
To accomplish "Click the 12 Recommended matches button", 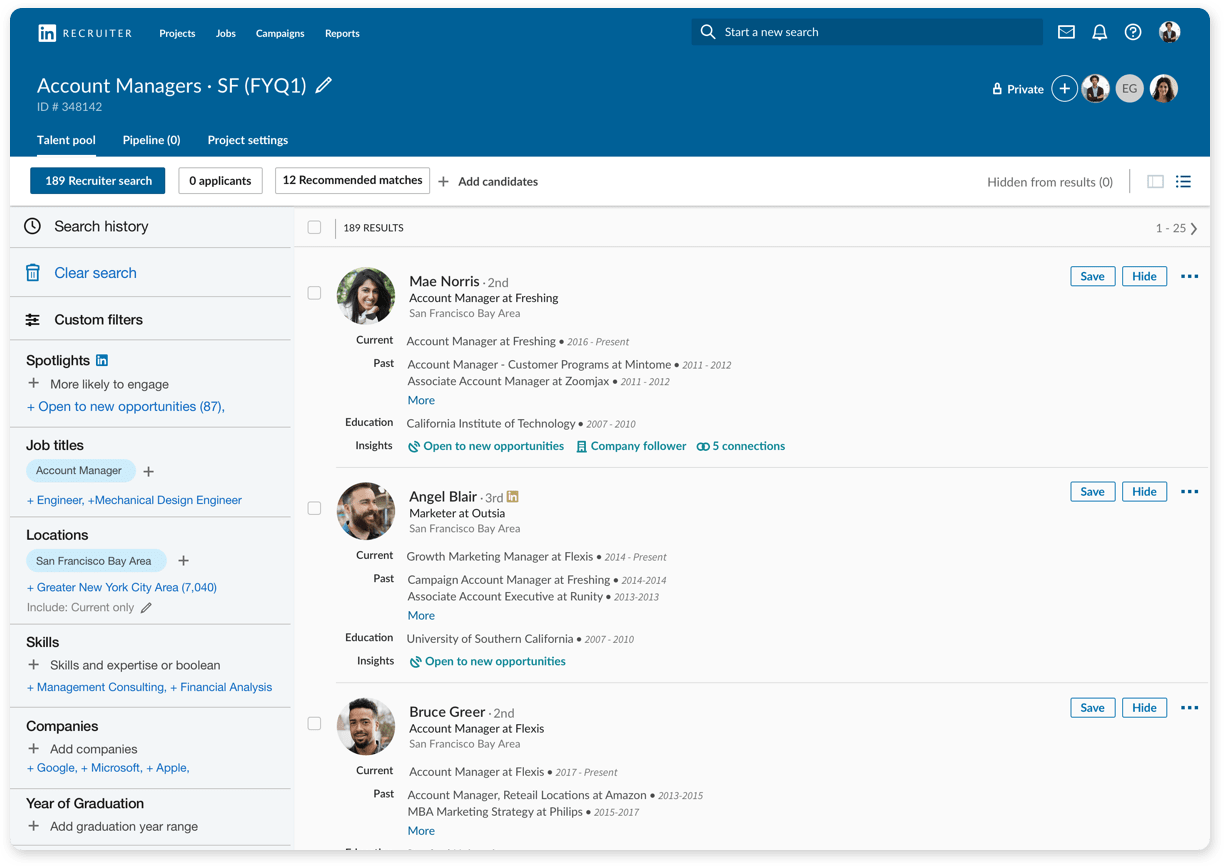I will click(352, 180).
